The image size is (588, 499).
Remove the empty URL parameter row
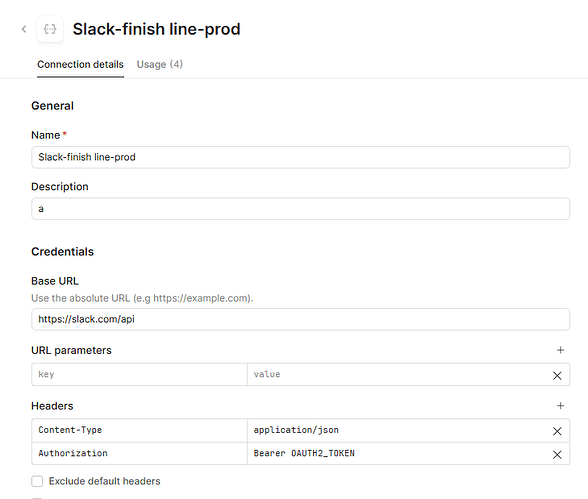[557, 375]
